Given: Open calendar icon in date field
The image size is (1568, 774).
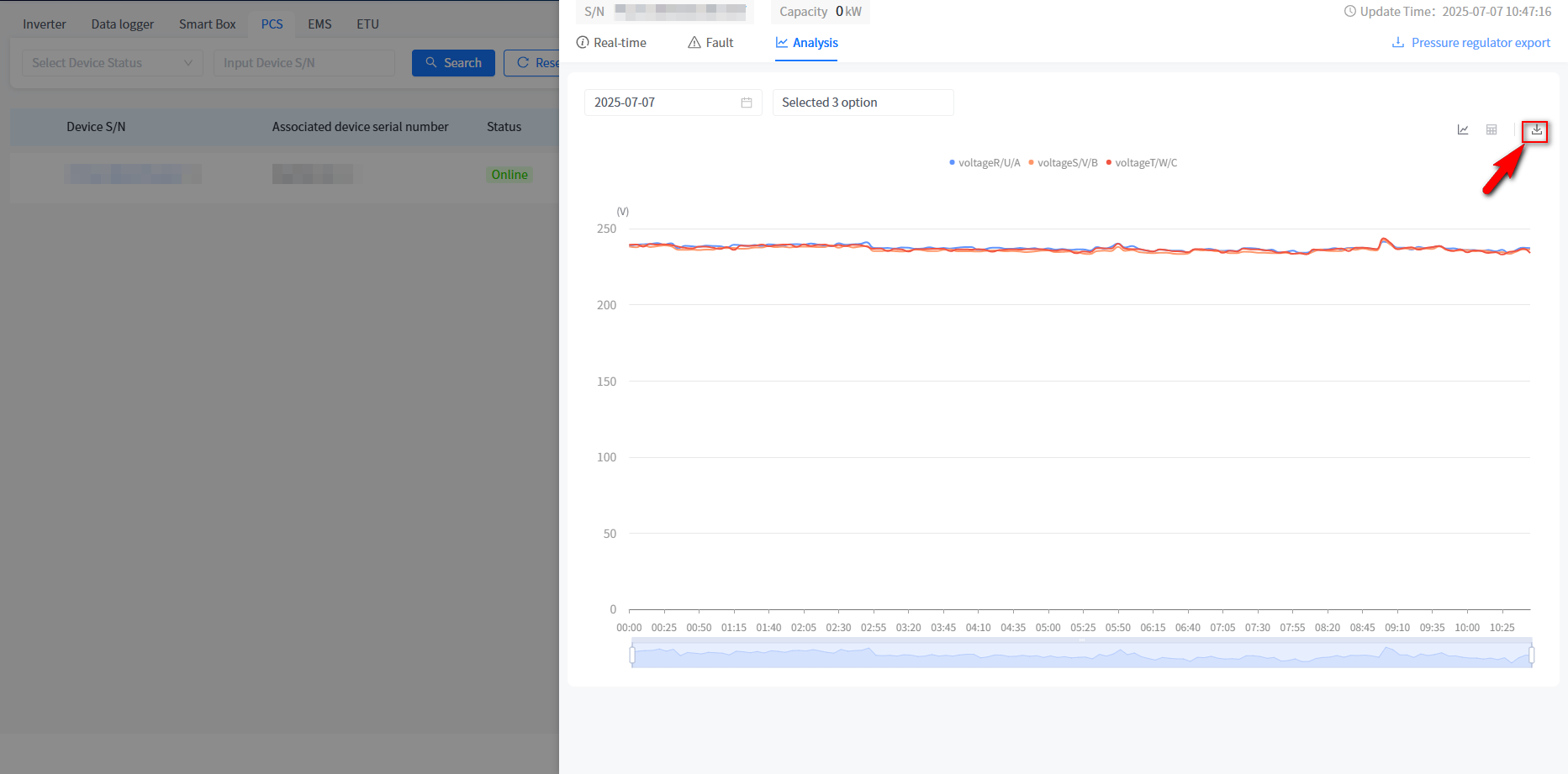Looking at the screenshot, I should [x=746, y=103].
